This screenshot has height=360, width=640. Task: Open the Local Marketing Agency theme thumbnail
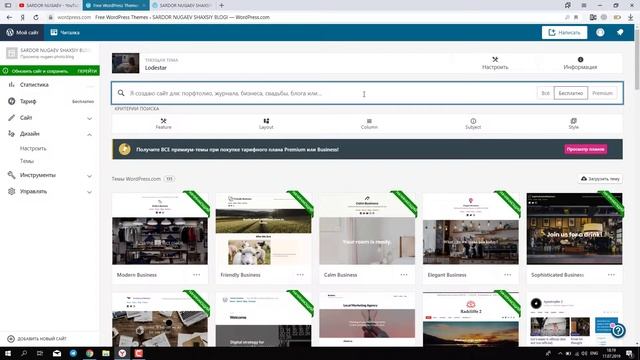(x=367, y=319)
